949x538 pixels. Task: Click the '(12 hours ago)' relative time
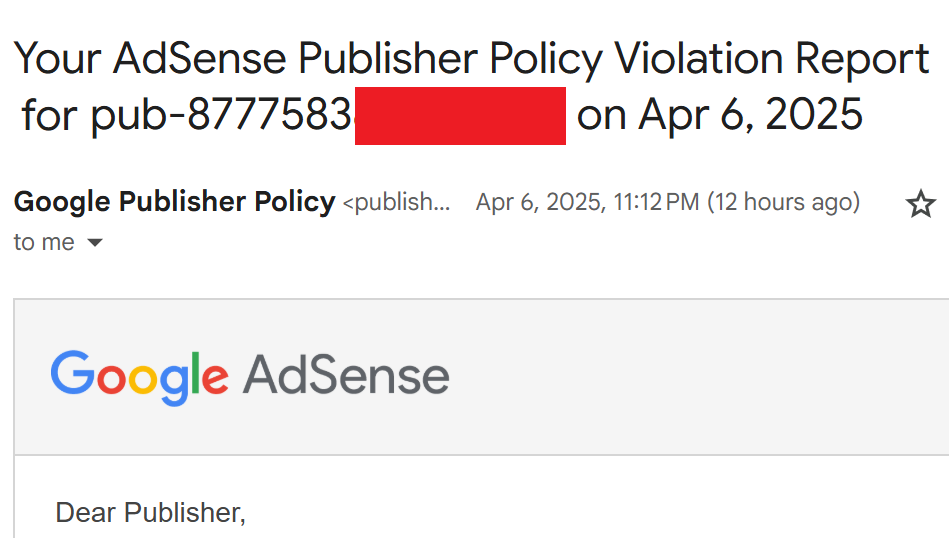pos(784,202)
